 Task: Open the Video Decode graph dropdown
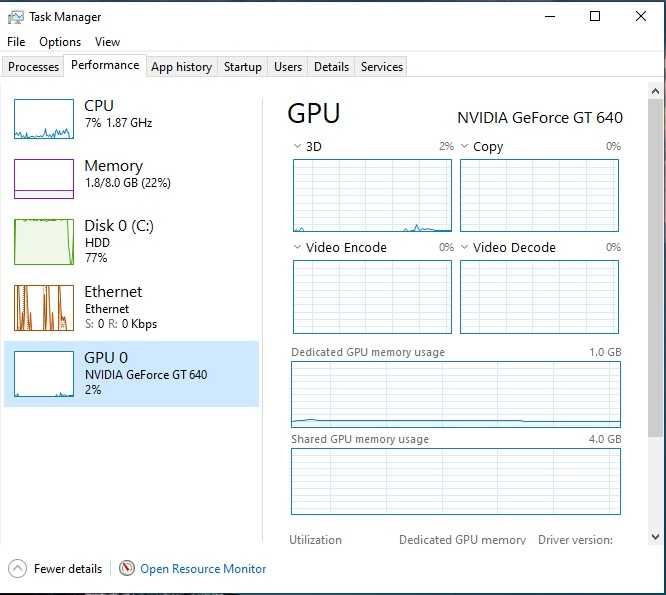pyautogui.click(x=465, y=247)
